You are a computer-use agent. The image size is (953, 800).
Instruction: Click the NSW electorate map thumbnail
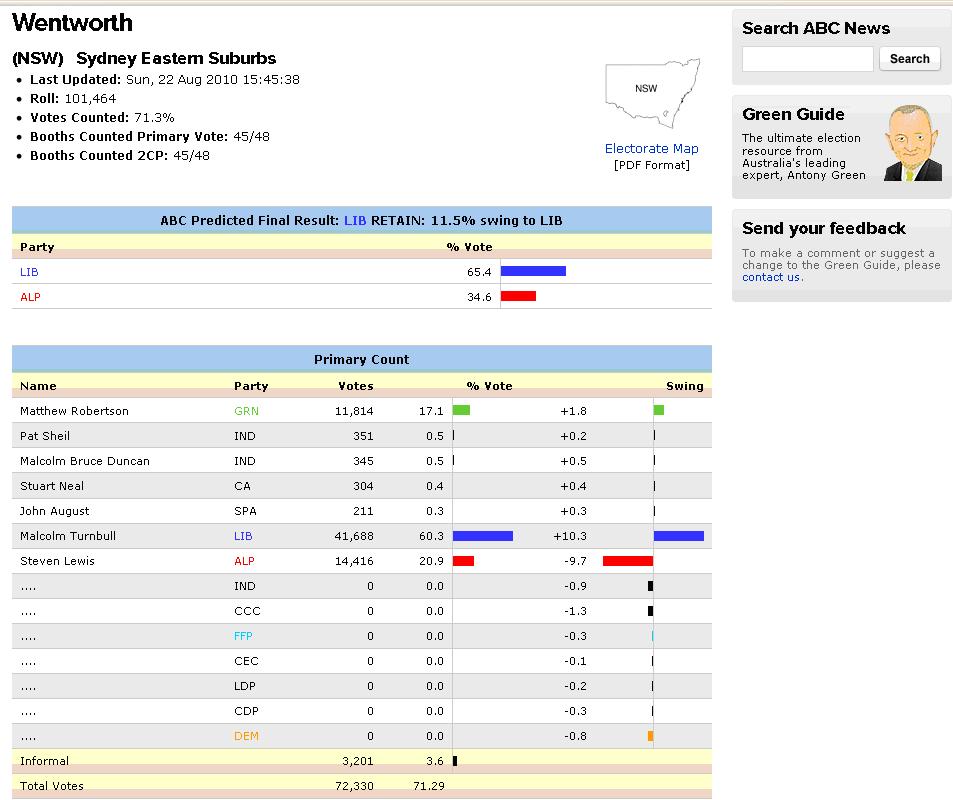[651, 96]
